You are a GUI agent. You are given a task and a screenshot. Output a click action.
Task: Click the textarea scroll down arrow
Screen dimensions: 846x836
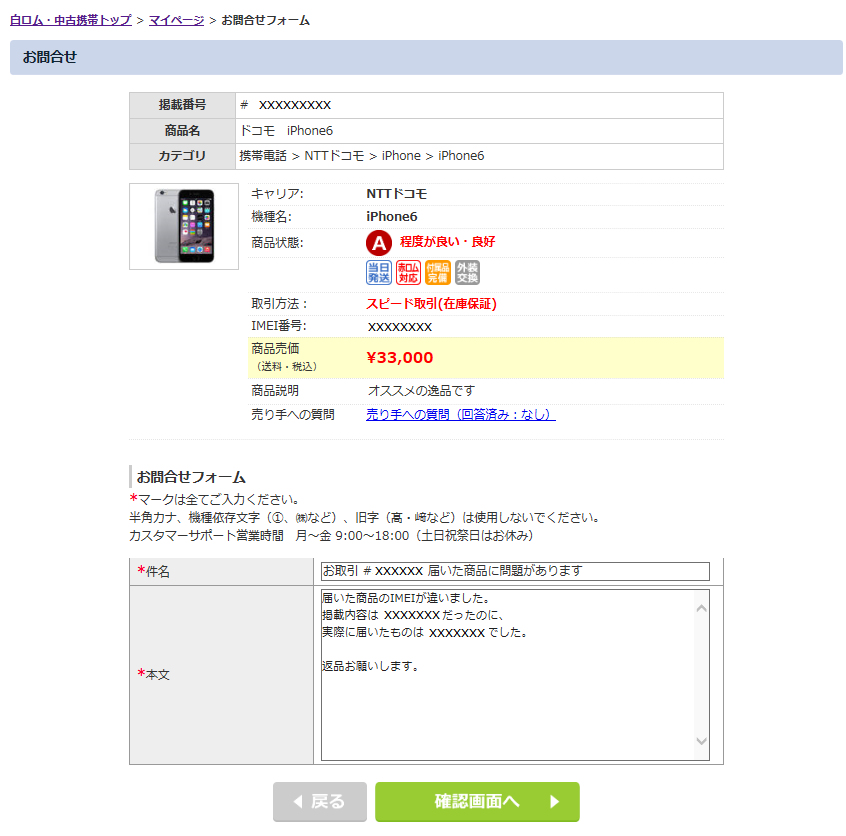(x=701, y=741)
